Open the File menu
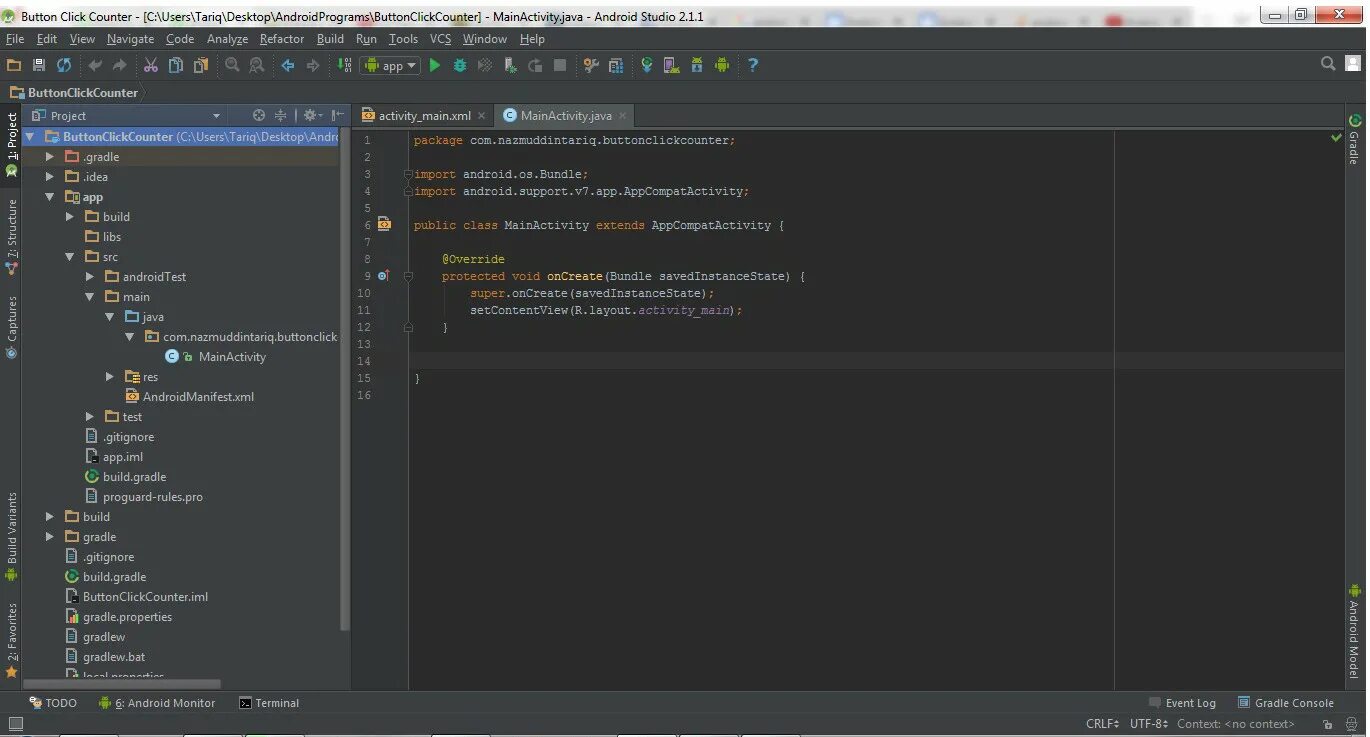Screen dimensions: 1370x737 [x=15, y=39]
